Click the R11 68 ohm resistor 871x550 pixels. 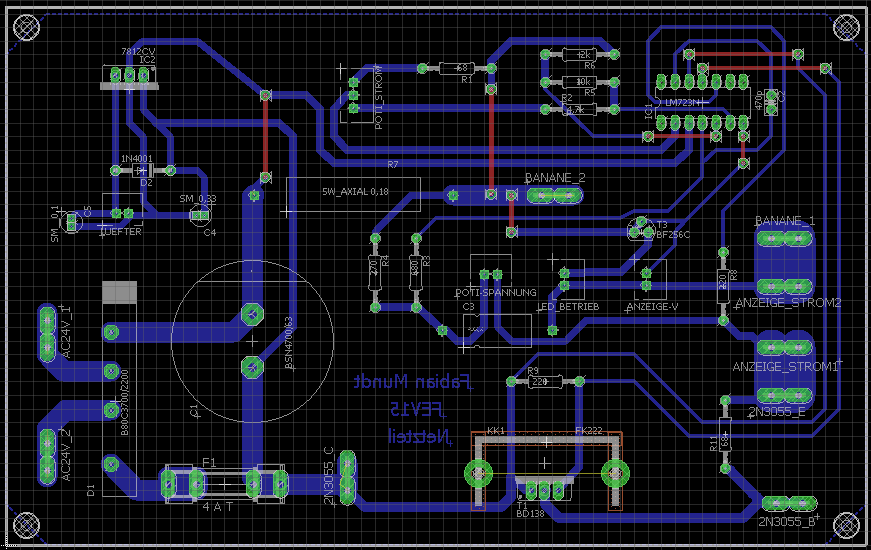click(725, 434)
